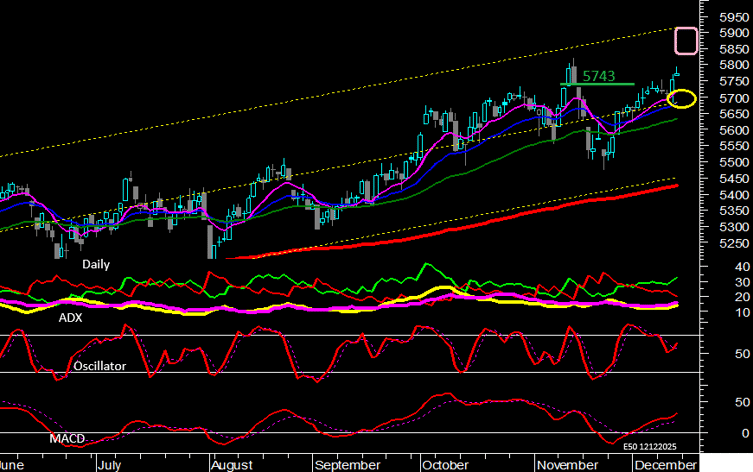Select the ADX indicator label
The width and height of the screenshot is (753, 472).
point(72,317)
